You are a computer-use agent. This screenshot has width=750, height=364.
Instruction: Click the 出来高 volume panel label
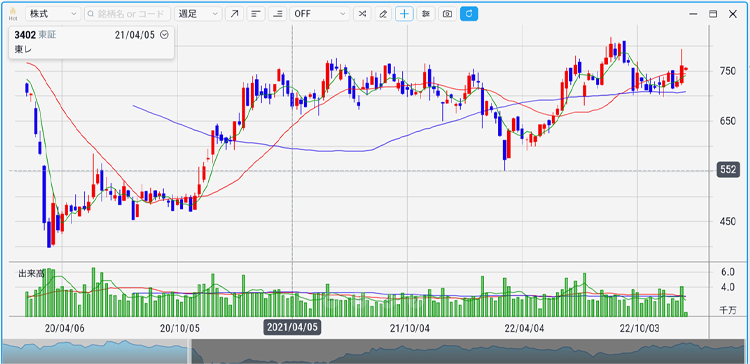(x=31, y=274)
